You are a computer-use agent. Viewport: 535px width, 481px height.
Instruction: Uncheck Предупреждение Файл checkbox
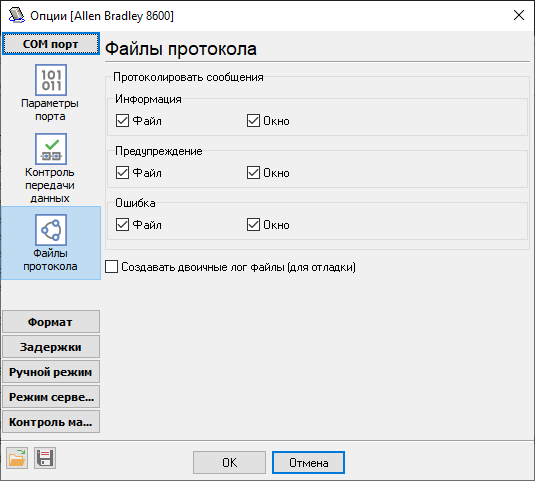[122, 173]
